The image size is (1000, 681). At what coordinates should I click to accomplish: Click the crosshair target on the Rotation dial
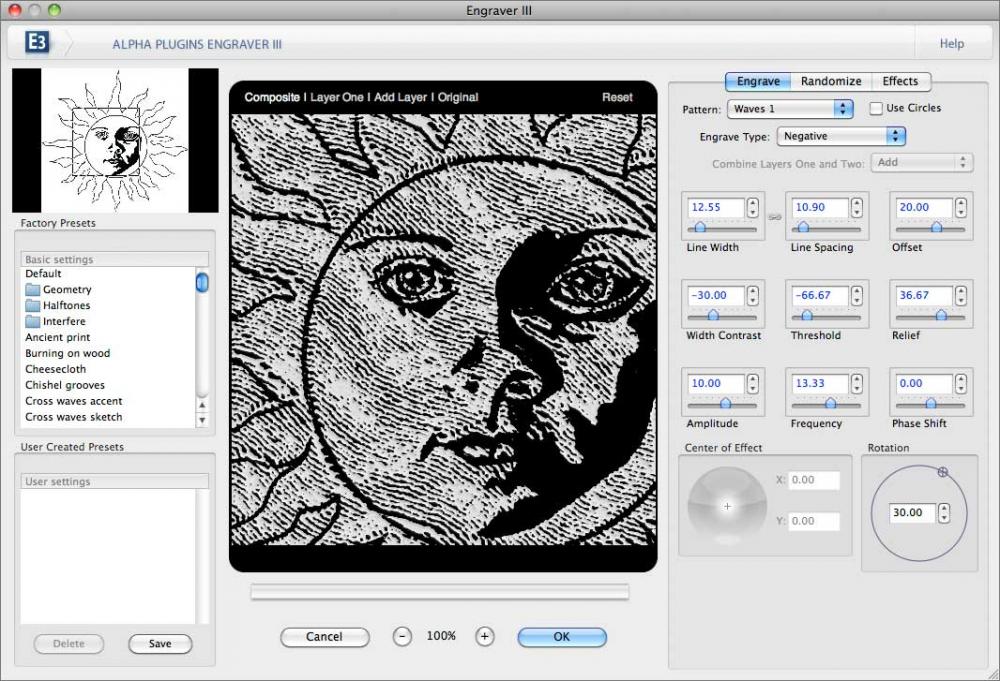click(942, 473)
